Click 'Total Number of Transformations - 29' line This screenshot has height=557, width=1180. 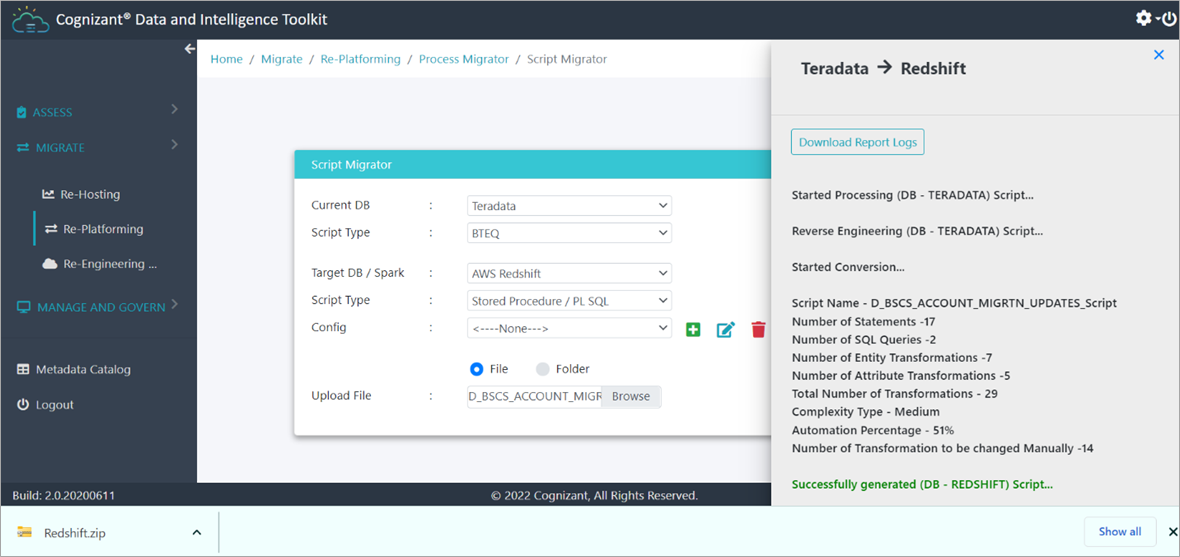pyautogui.click(x=893, y=394)
